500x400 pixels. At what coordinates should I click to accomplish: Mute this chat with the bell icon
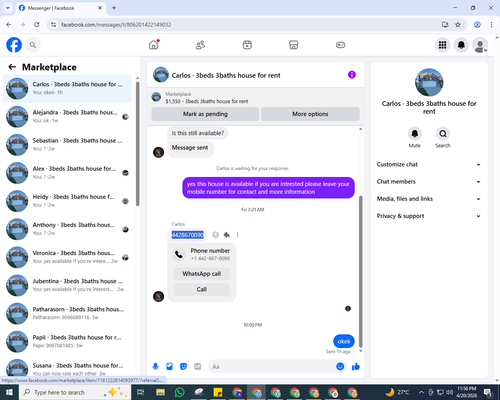(x=415, y=134)
